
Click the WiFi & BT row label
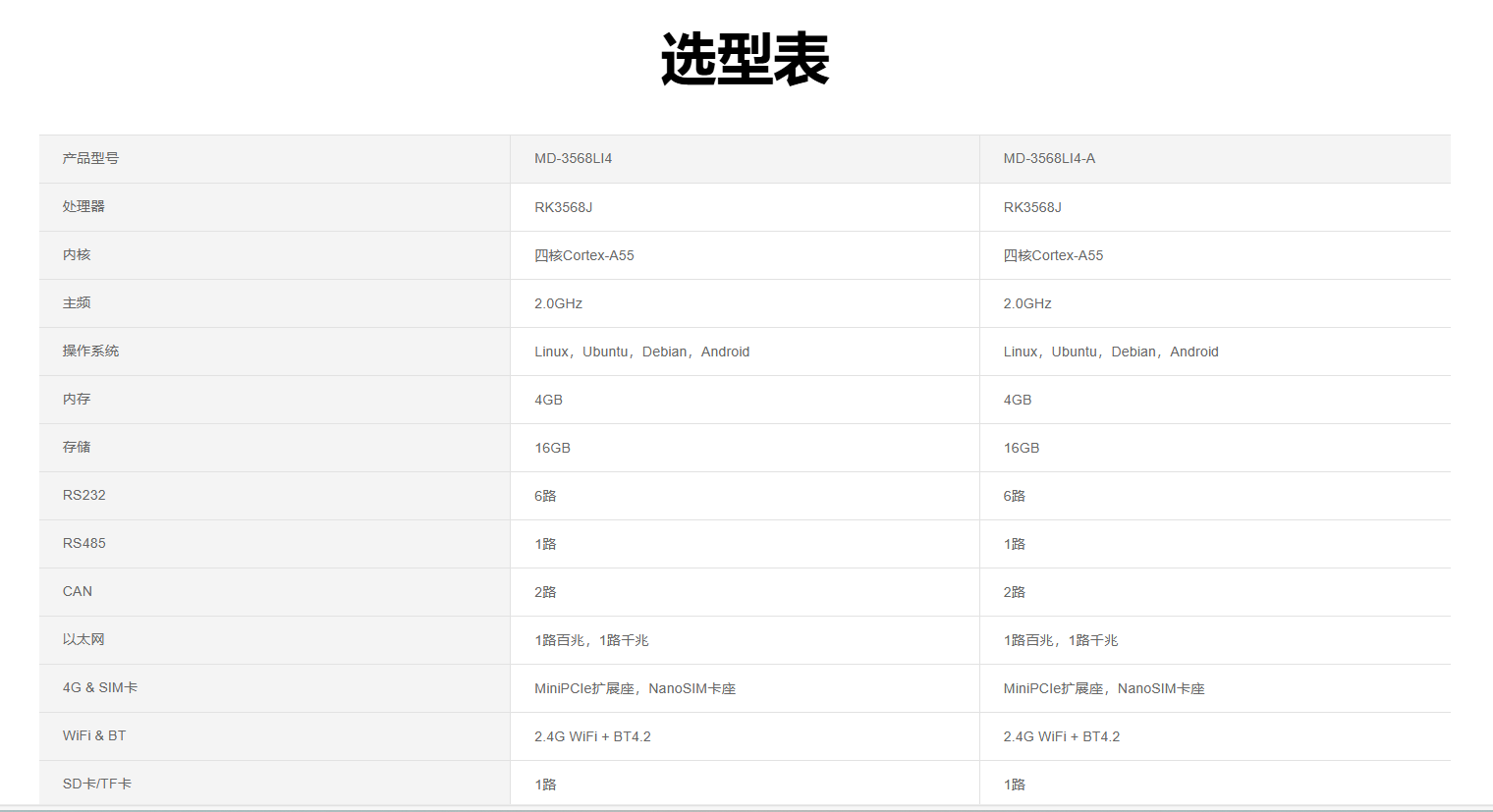(94, 736)
